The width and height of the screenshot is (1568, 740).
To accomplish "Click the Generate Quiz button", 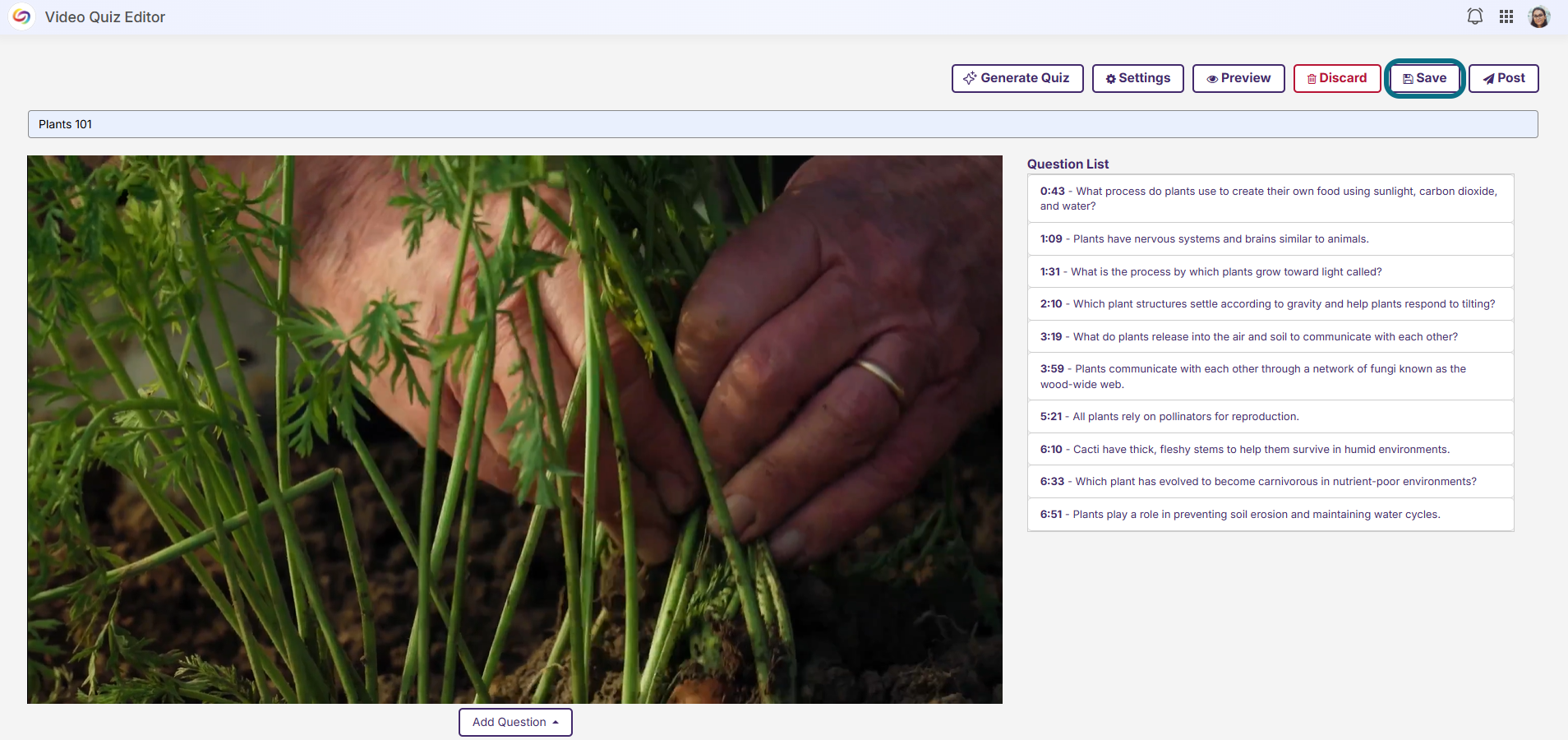I will pos(1017,78).
